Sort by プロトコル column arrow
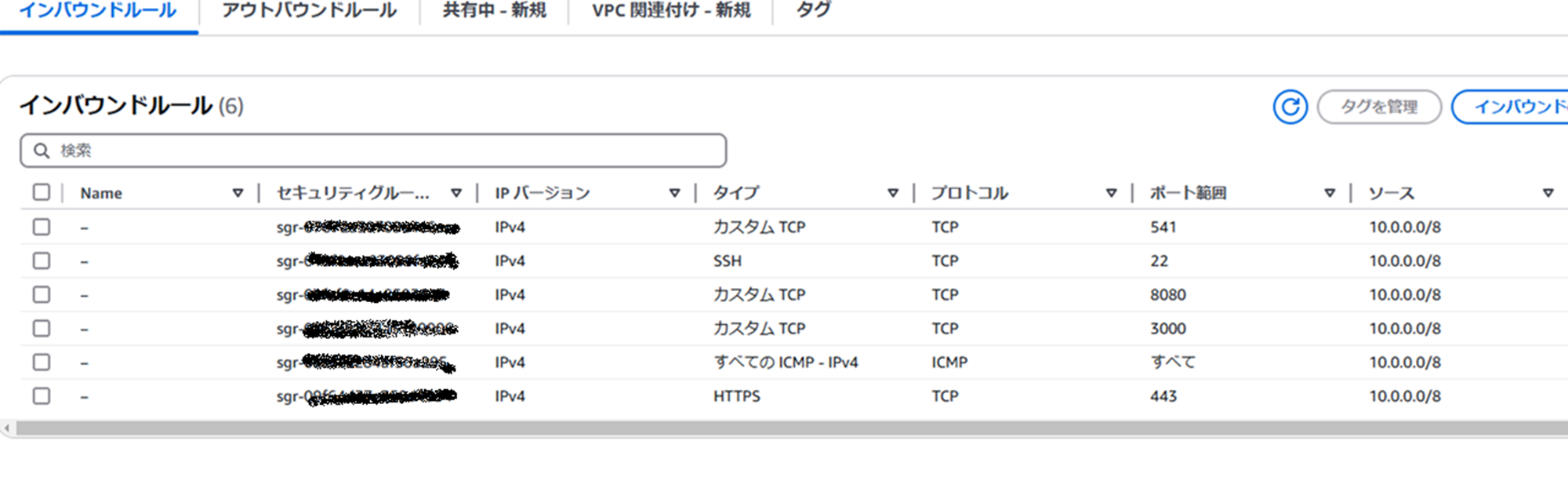This screenshot has width=1568, height=481. tap(1111, 193)
